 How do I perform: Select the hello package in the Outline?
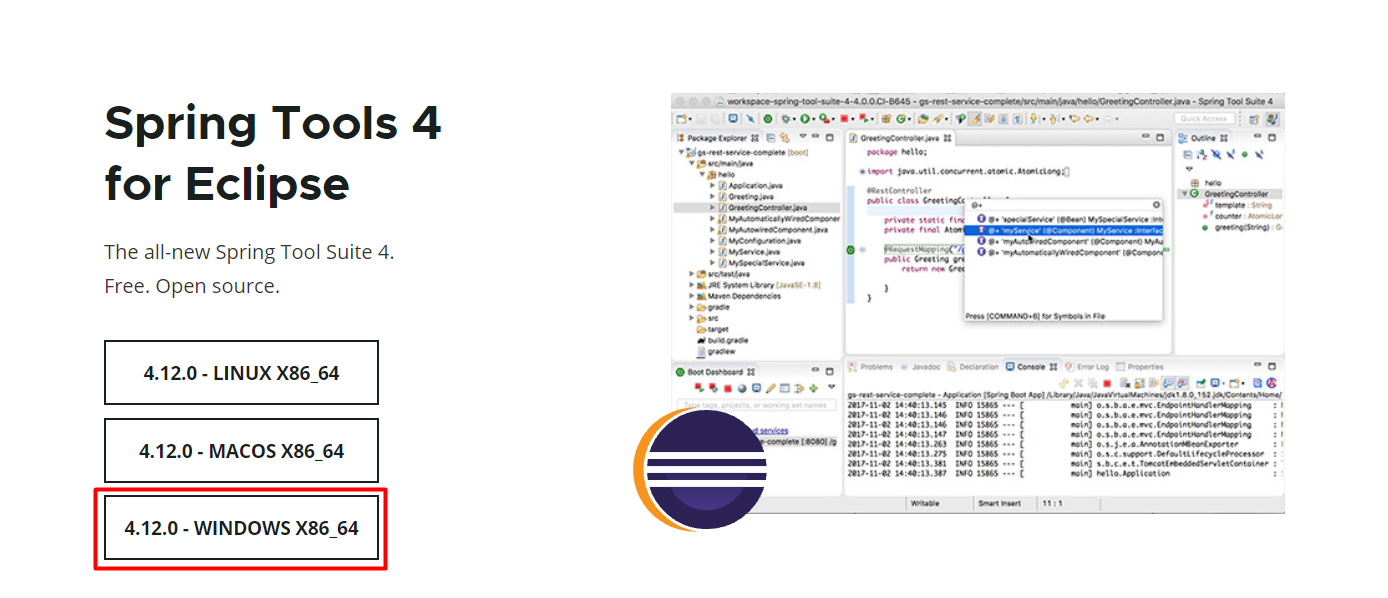click(x=1205, y=183)
